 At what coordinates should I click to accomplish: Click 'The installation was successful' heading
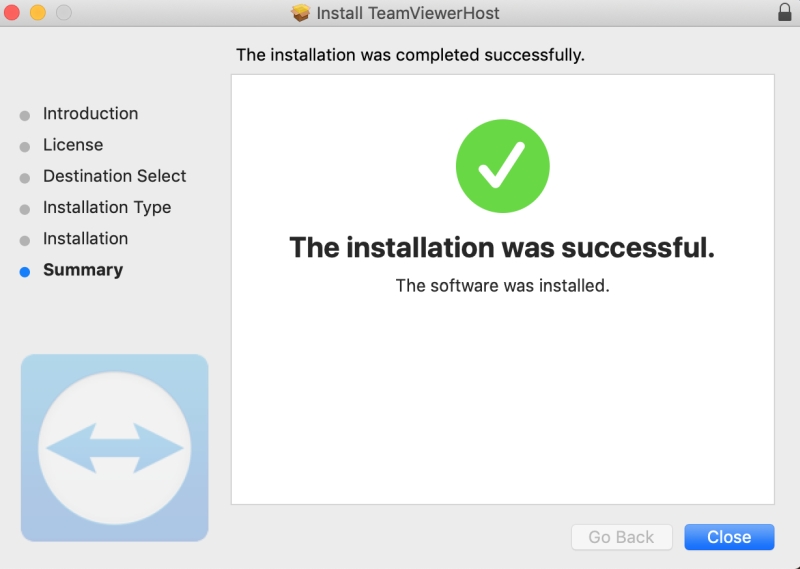(502, 248)
